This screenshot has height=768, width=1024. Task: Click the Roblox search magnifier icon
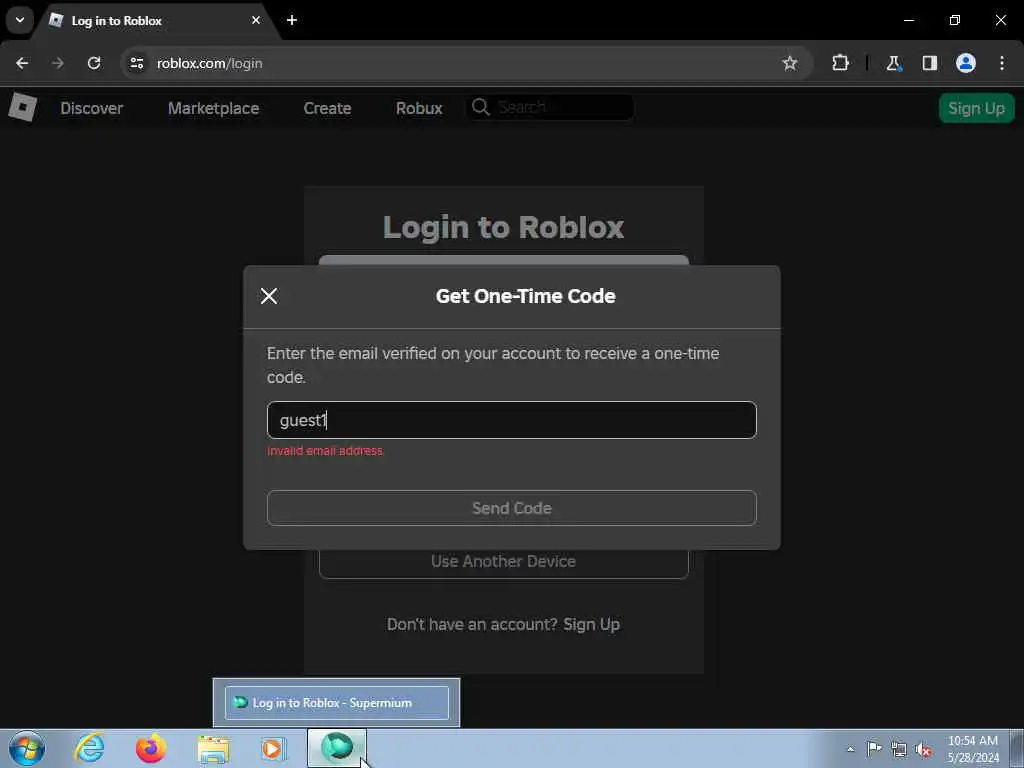pos(481,107)
